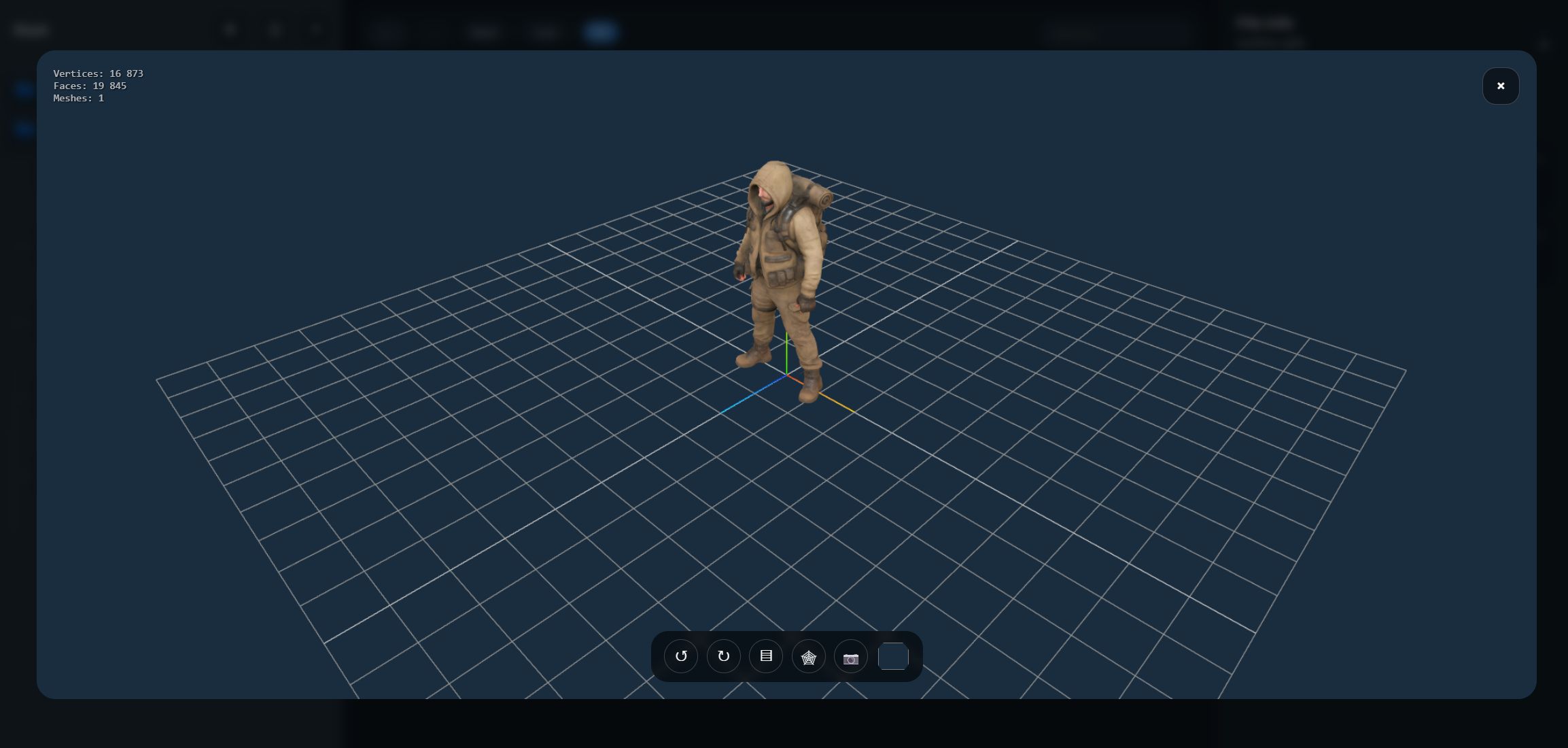Take a screenshot with the camera icon

point(850,658)
